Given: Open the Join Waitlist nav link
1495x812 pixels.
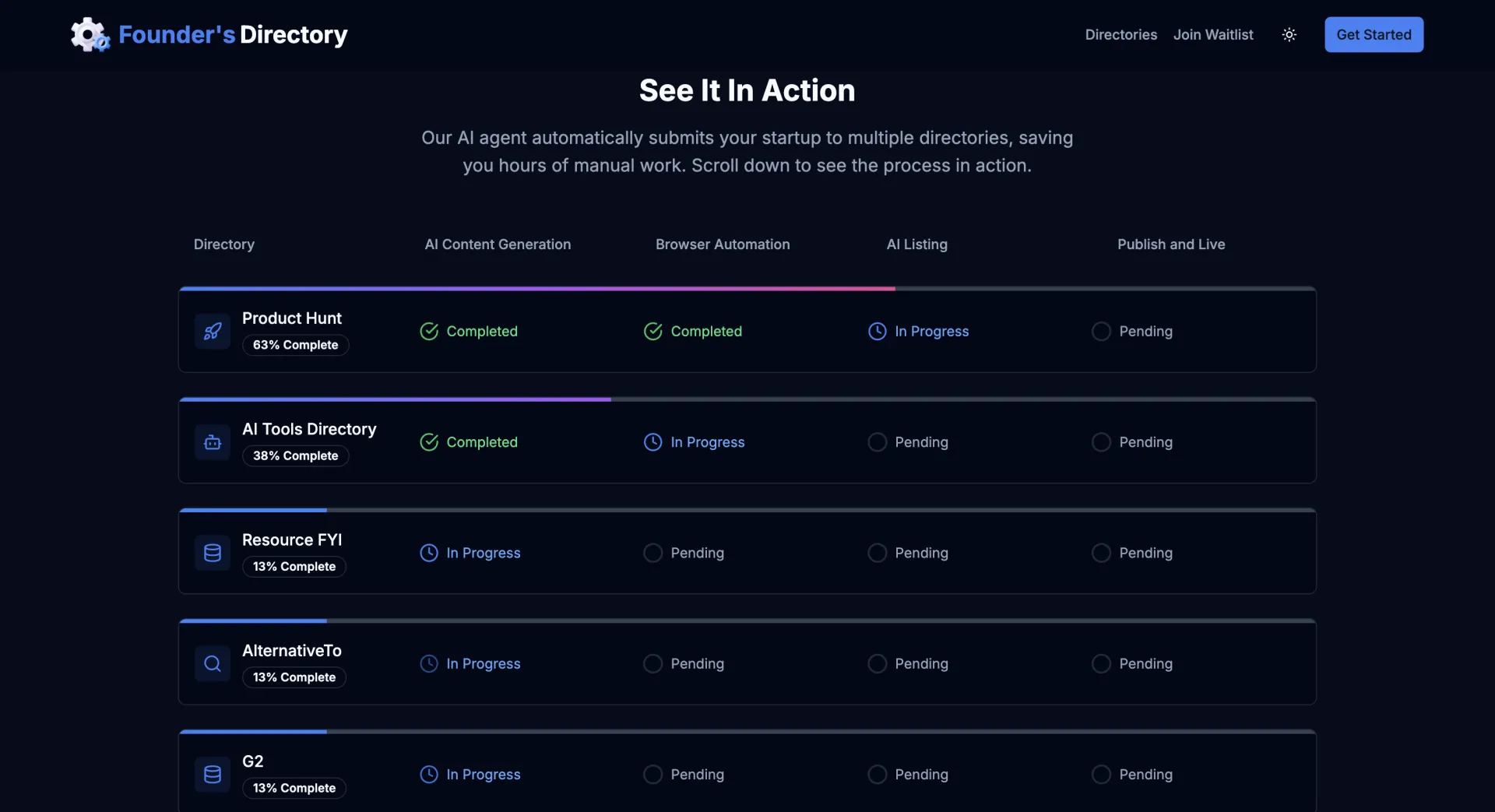Looking at the screenshot, I should coord(1212,35).
